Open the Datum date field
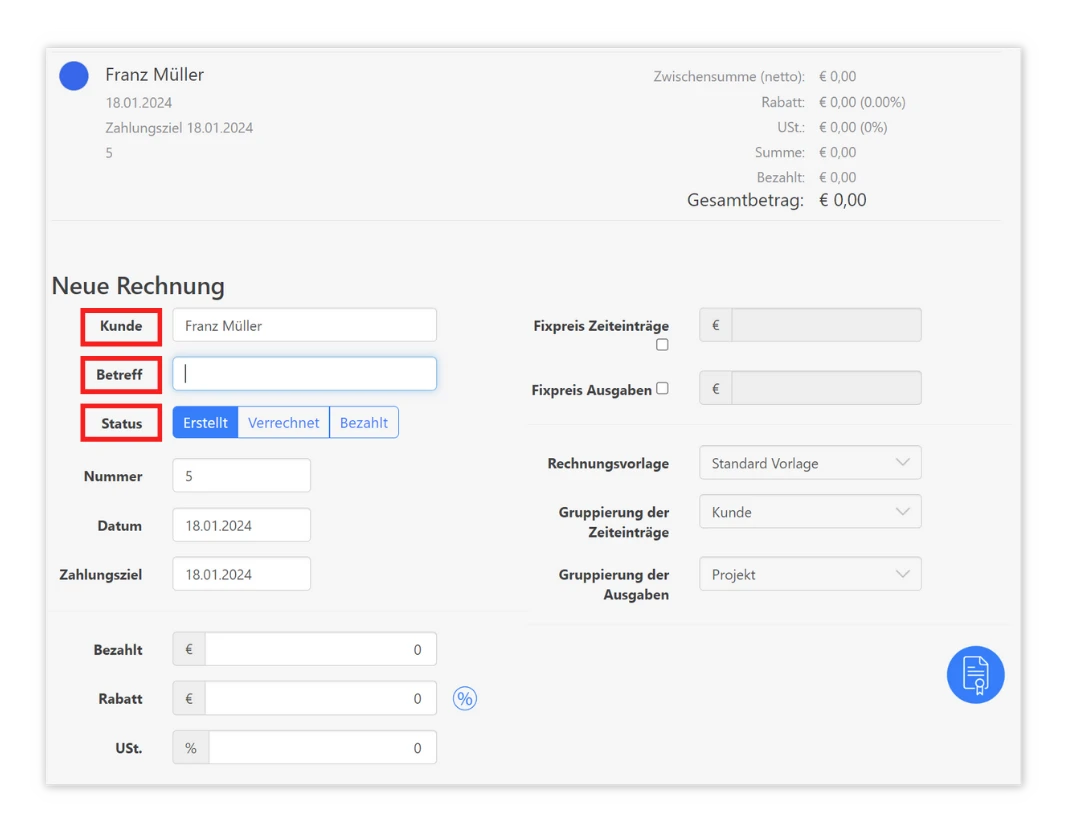The height and width of the screenshot is (838, 1070). [241, 525]
